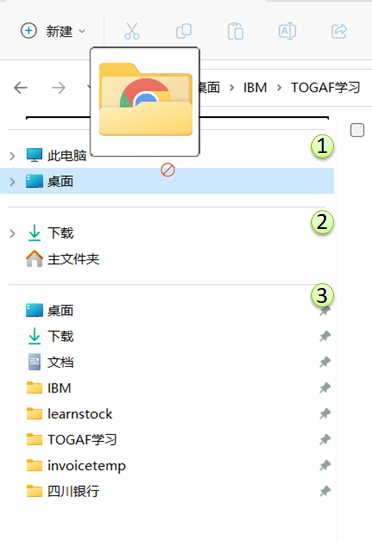Expand the 下载 tree node chevron
372x540 pixels.
(x=12, y=233)
